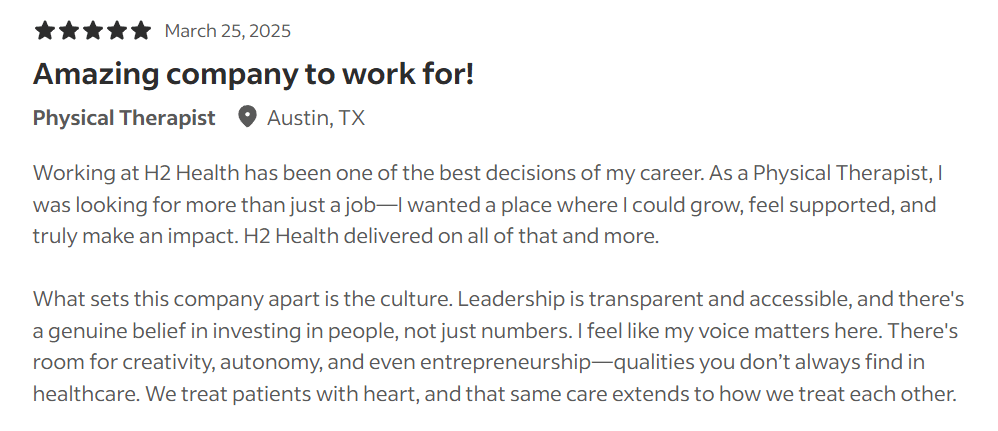Click the first star in the rating
The image size is (998, 431).
[x=45, y=31]
